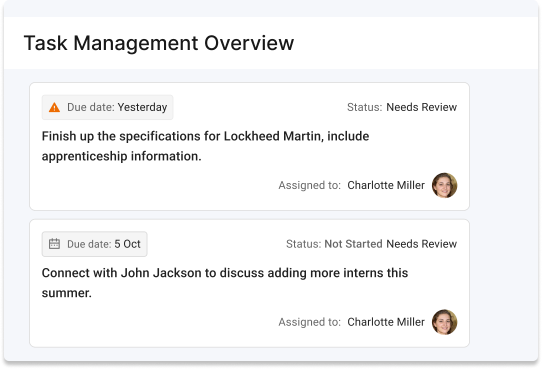Open Charlotte Miller's avatar on Lockheed Martin task
Screen dimensions: 542x369
point(445,185)
